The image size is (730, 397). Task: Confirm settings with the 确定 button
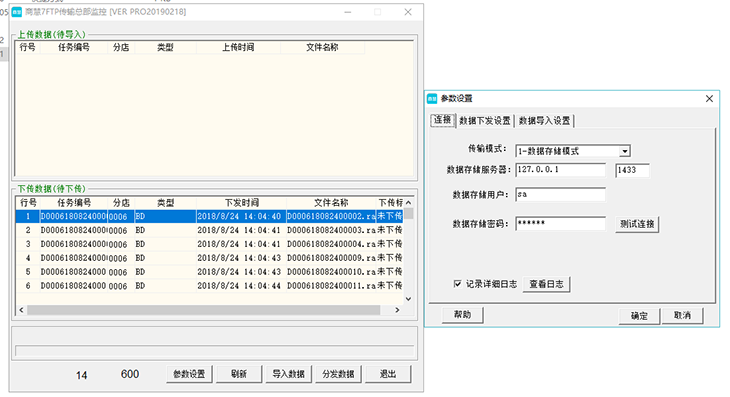pyautogui.click(x=639, y=316)
